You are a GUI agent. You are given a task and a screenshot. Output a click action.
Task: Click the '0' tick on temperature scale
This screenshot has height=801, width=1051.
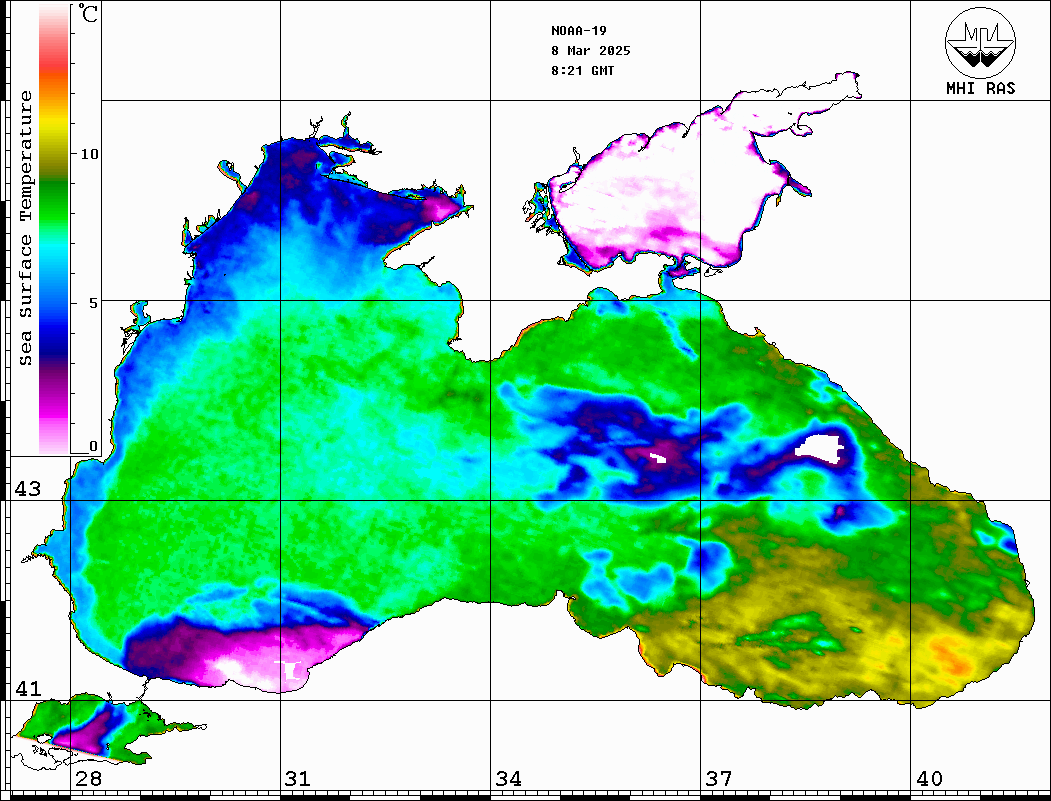pos(93,446)
